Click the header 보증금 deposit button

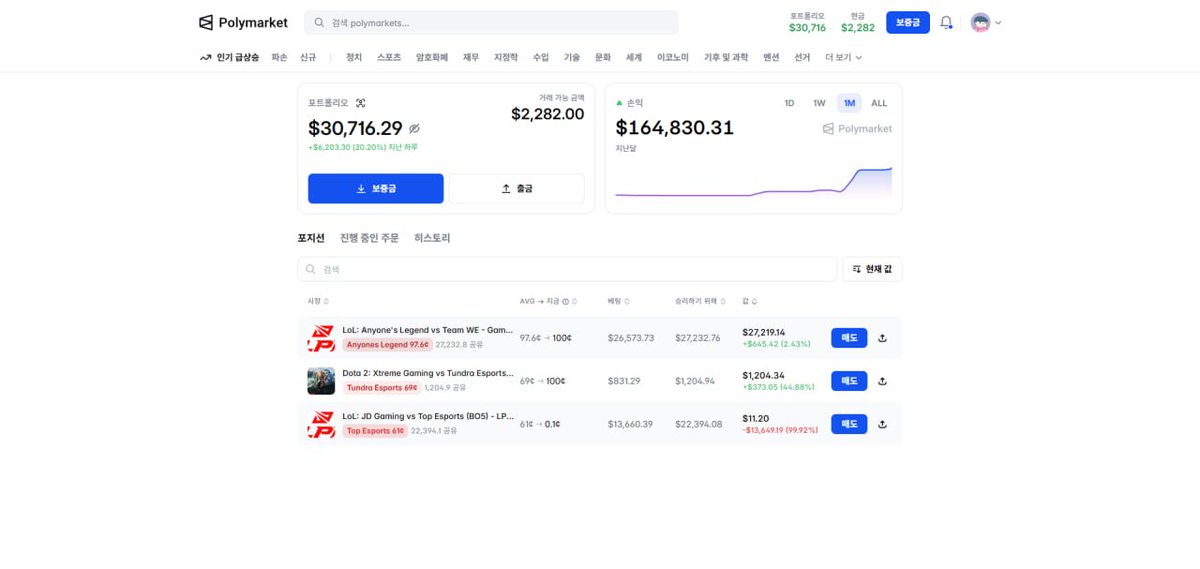pos(908,22)
